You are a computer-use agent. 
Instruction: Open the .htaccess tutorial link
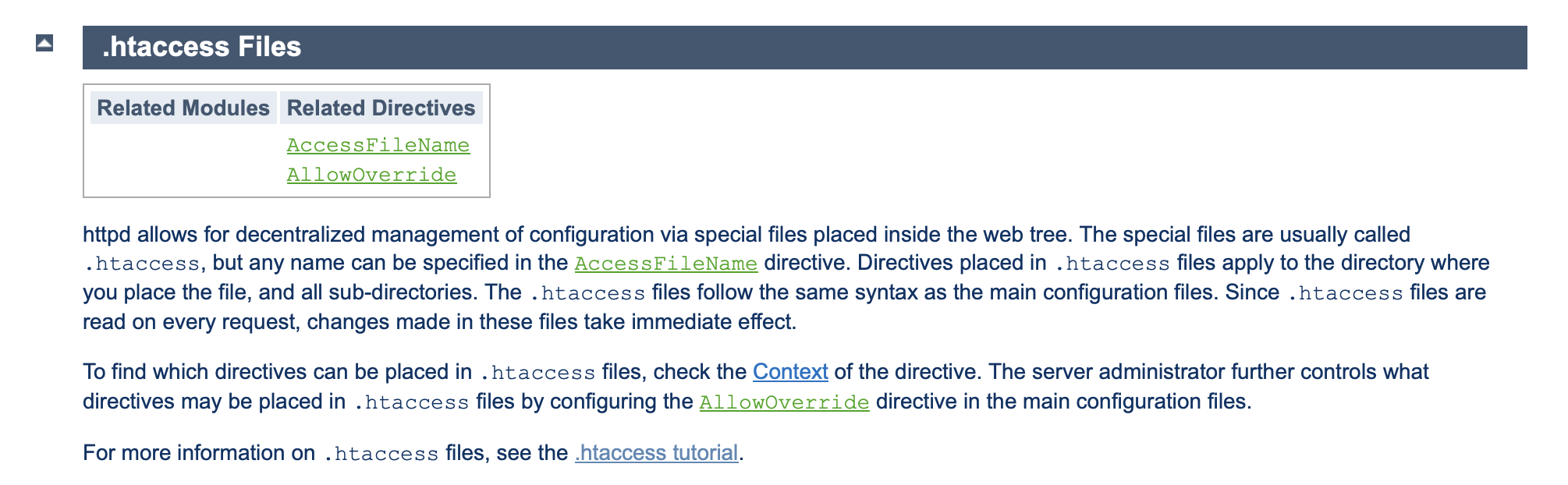click(x=656, y=453)
